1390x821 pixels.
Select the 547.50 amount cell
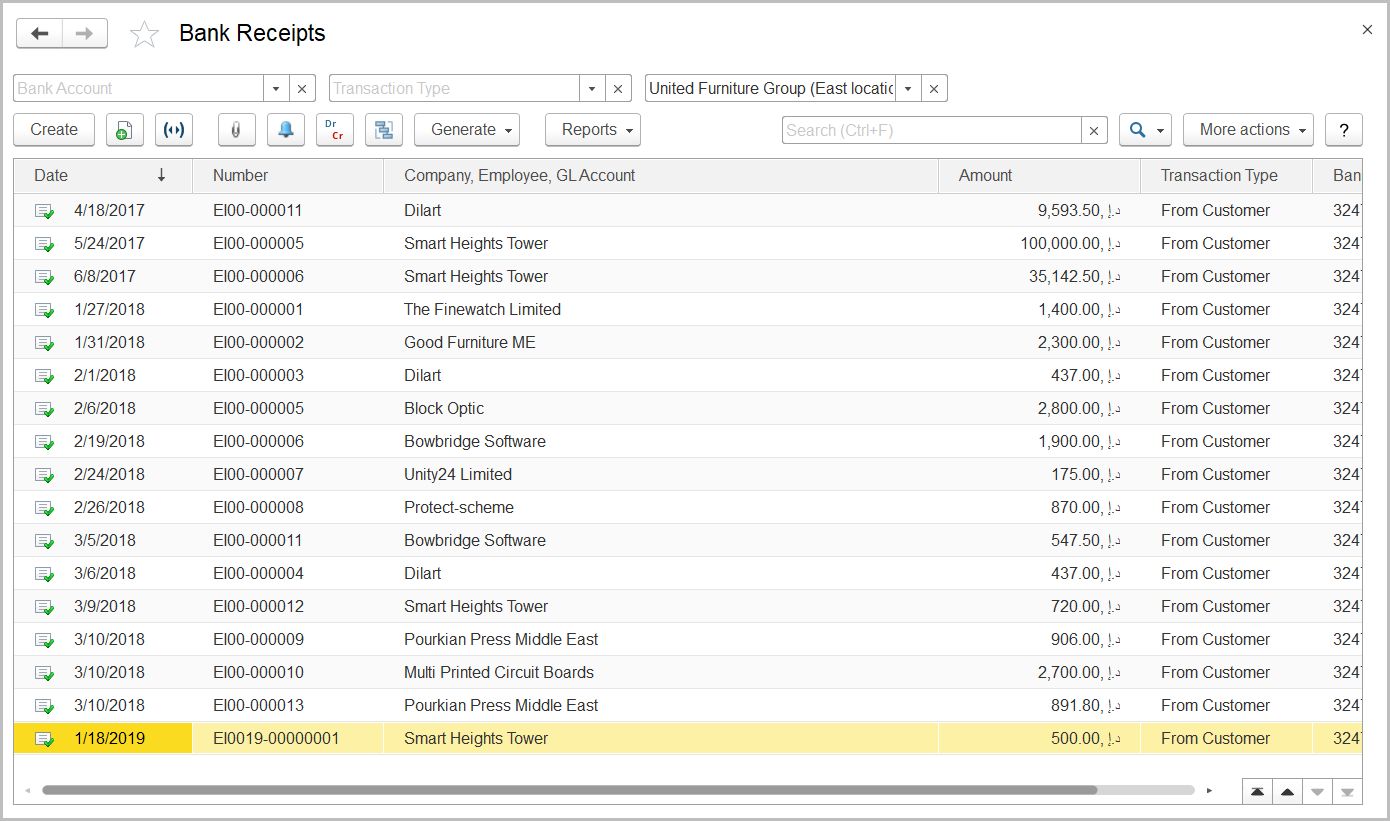coord(1040,541)
